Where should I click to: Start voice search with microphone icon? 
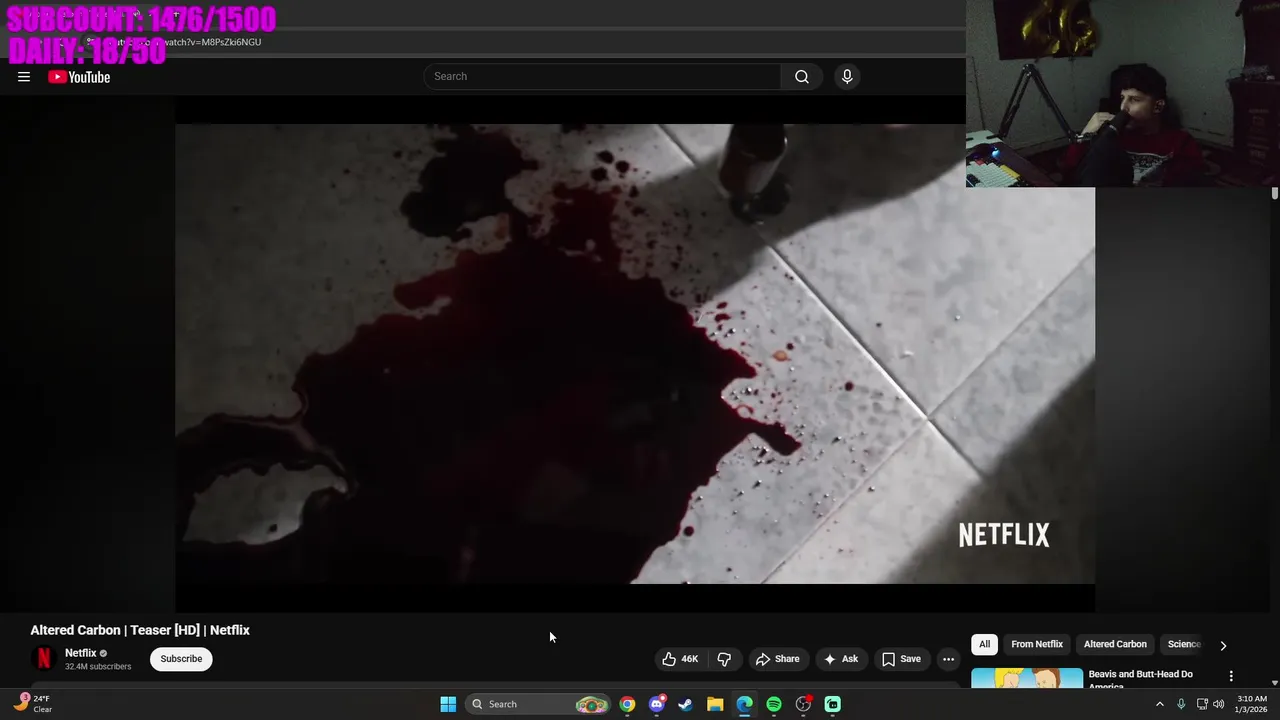847,76
